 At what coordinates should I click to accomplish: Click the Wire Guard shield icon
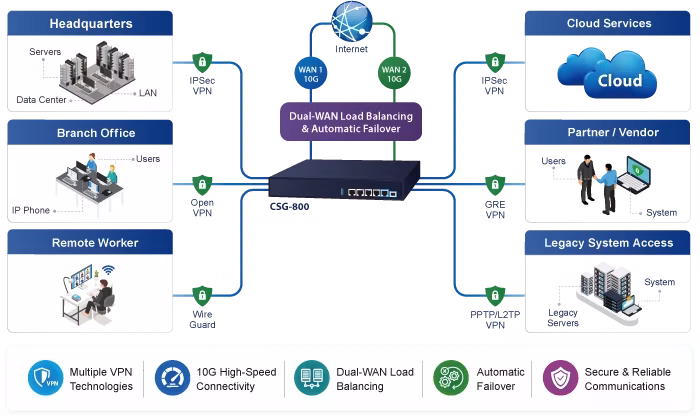point(202,296)
